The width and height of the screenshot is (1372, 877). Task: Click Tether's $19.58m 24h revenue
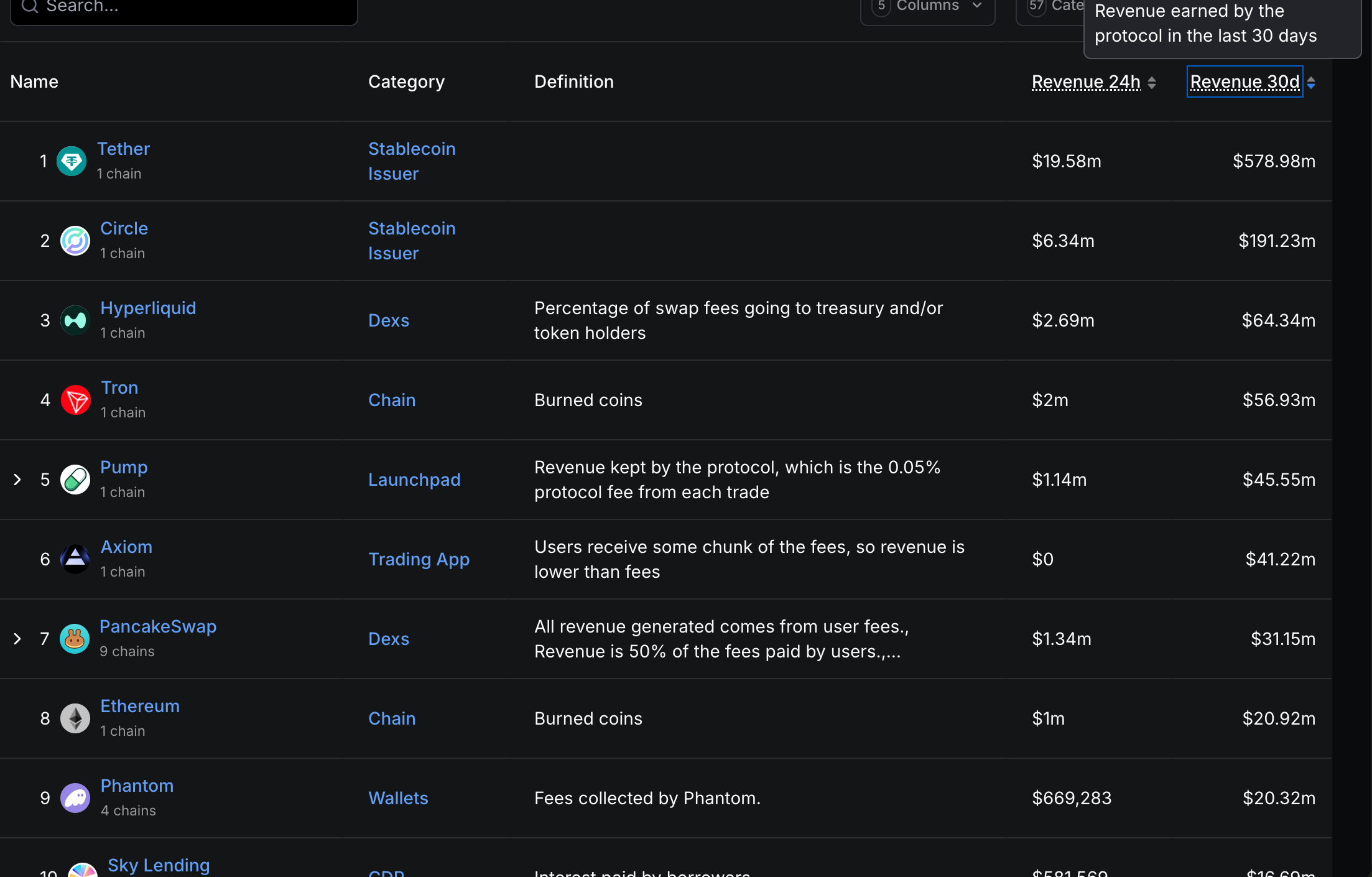[1067, 161]
